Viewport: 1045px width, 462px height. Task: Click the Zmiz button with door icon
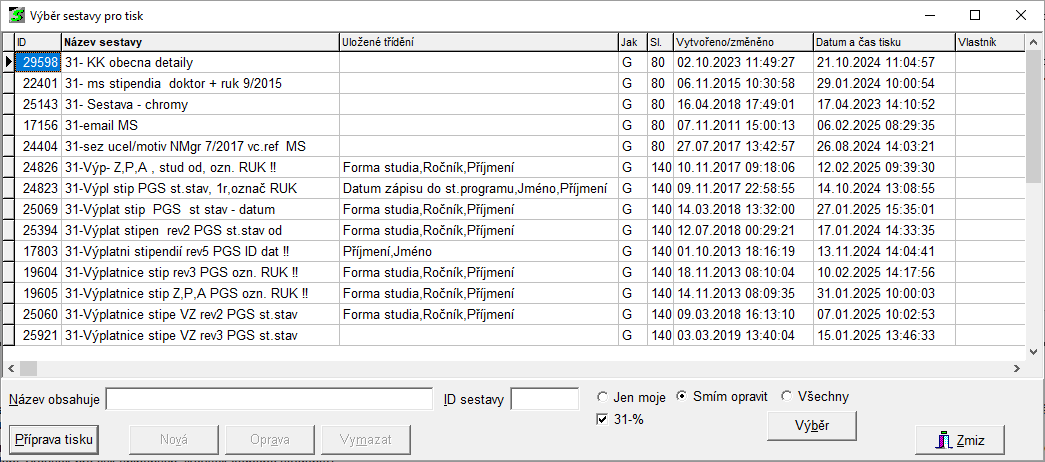pyautogui.click(x=959, y=439)
